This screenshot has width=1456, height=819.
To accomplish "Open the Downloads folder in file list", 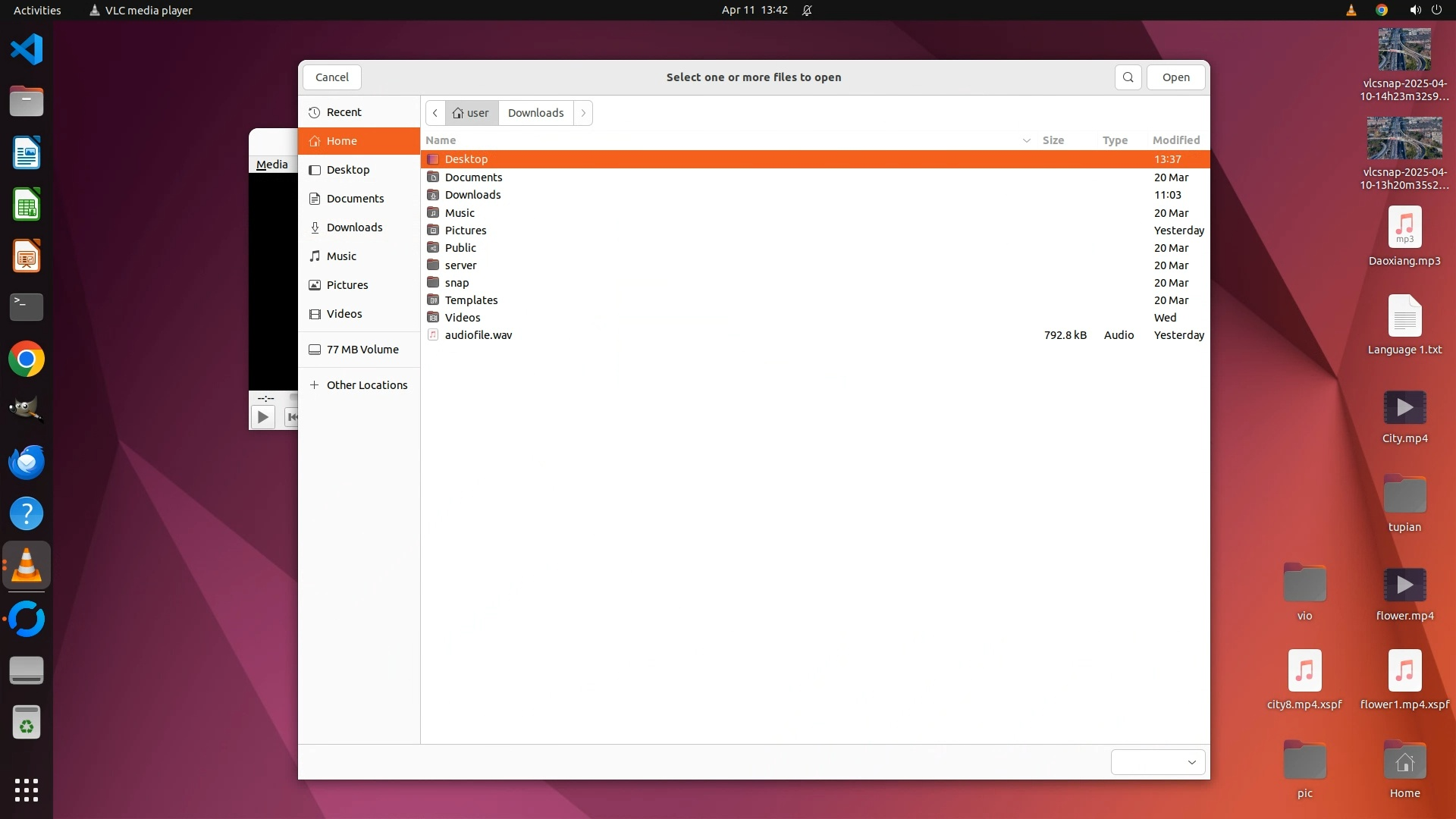I will (x=472, y=195).
